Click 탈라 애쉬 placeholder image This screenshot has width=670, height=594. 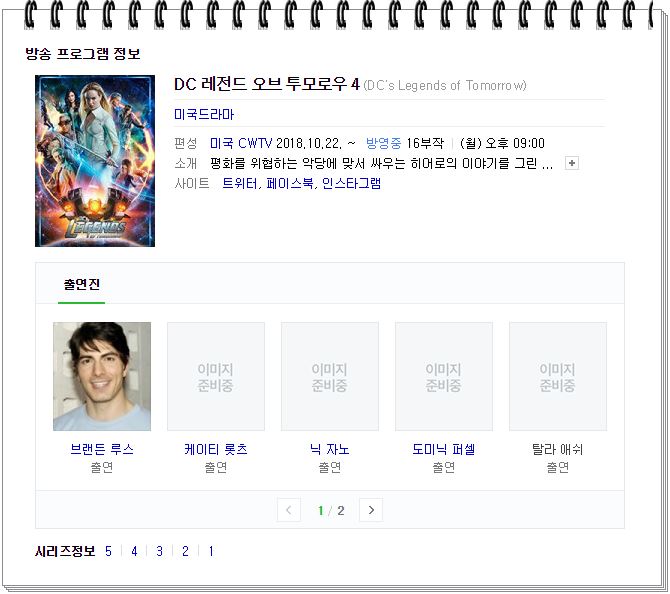click(558, 376)
